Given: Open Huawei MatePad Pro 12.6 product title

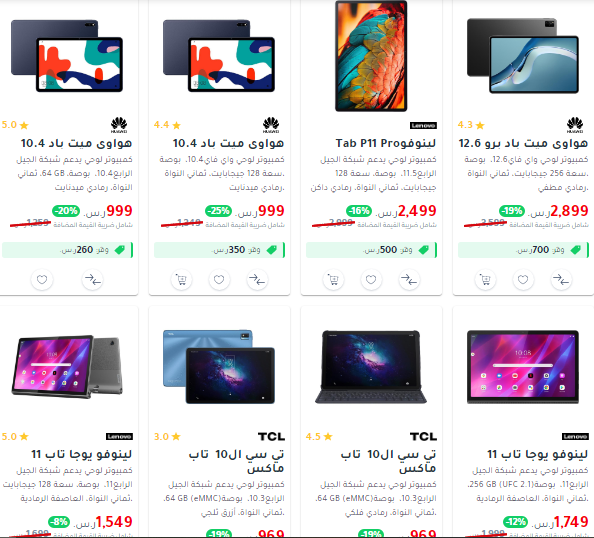Looking at the screenshot, I should (523, 143).
